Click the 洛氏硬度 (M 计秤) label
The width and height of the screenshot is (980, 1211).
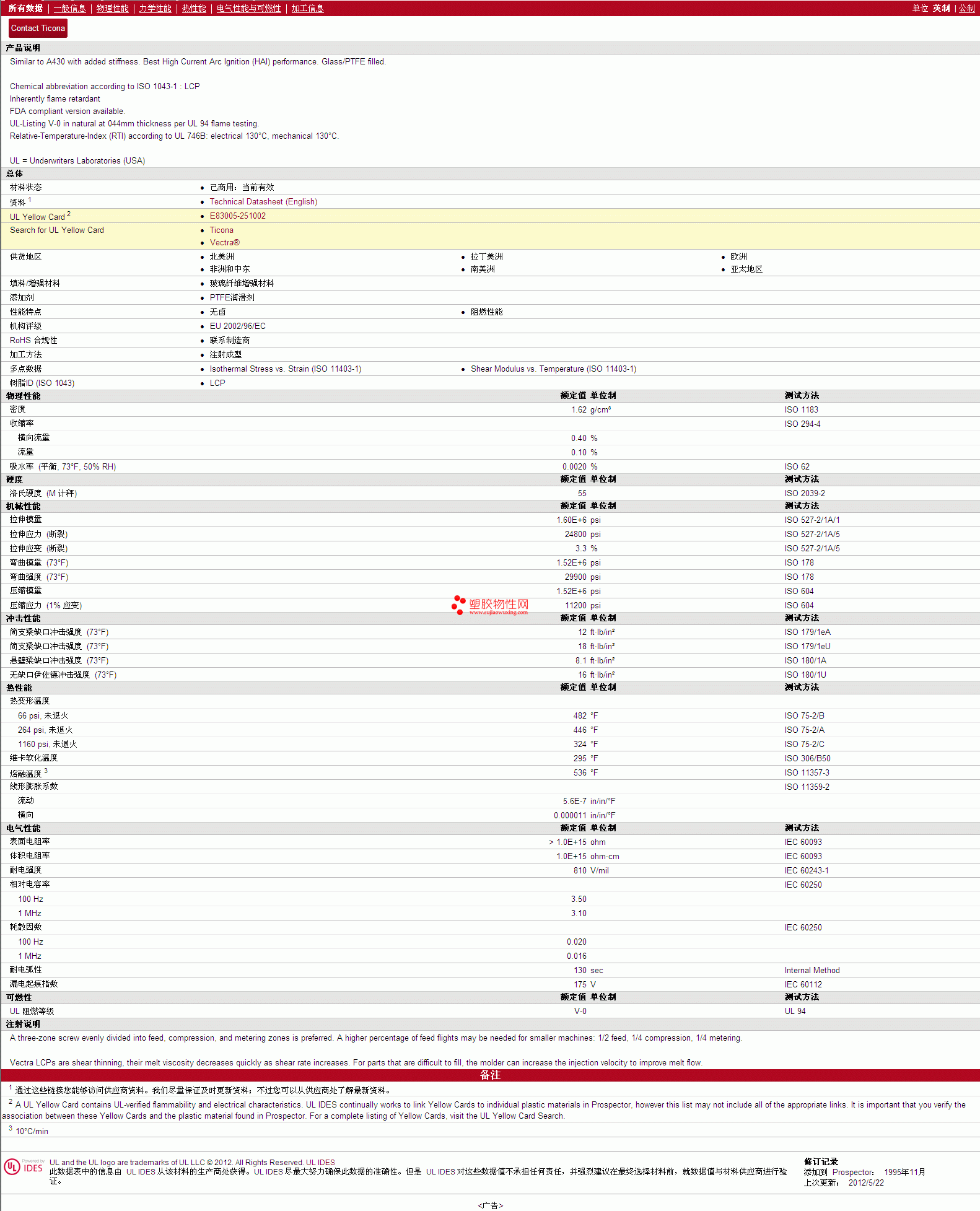coord(43,493)
